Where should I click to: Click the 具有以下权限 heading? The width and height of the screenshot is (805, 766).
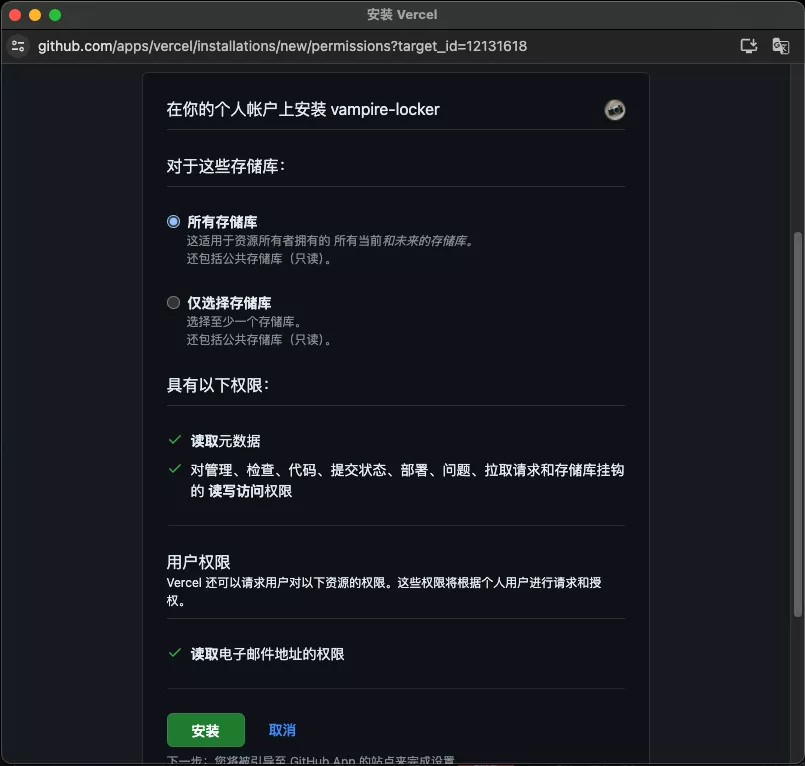(x=218, y=385)
